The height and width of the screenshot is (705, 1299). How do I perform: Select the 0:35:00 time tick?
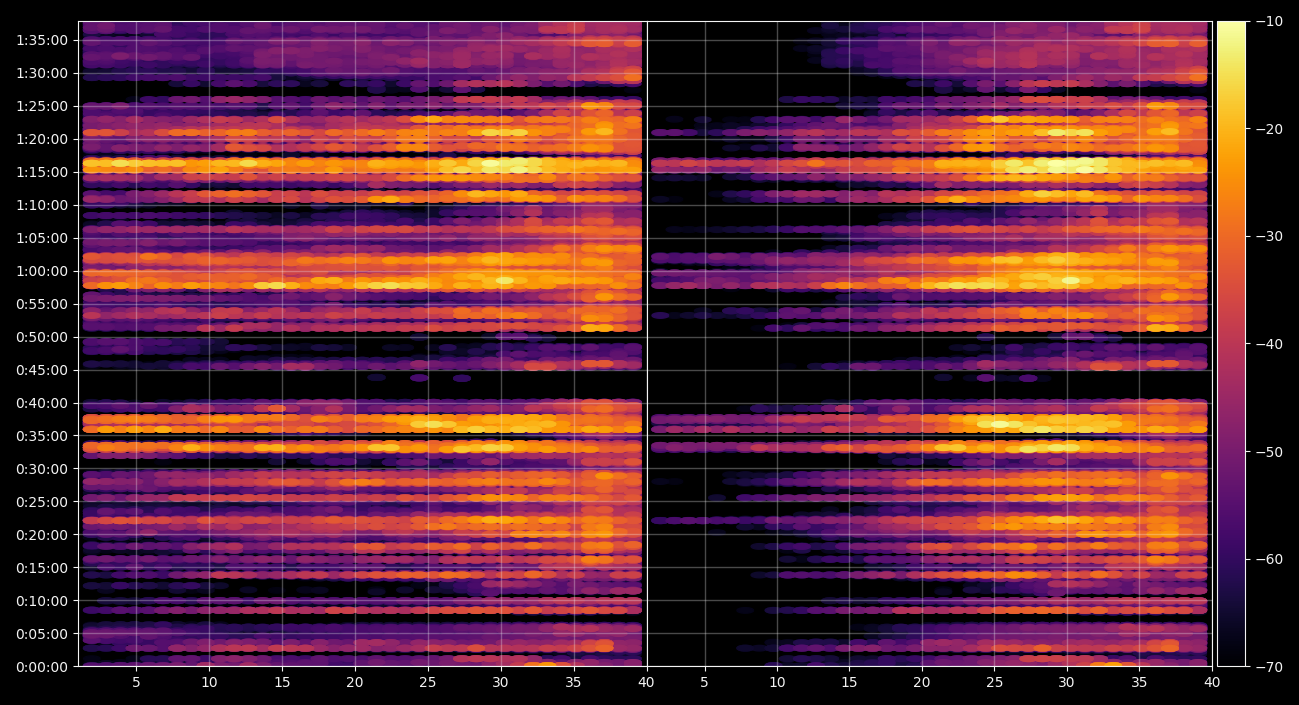coord(42,436)
